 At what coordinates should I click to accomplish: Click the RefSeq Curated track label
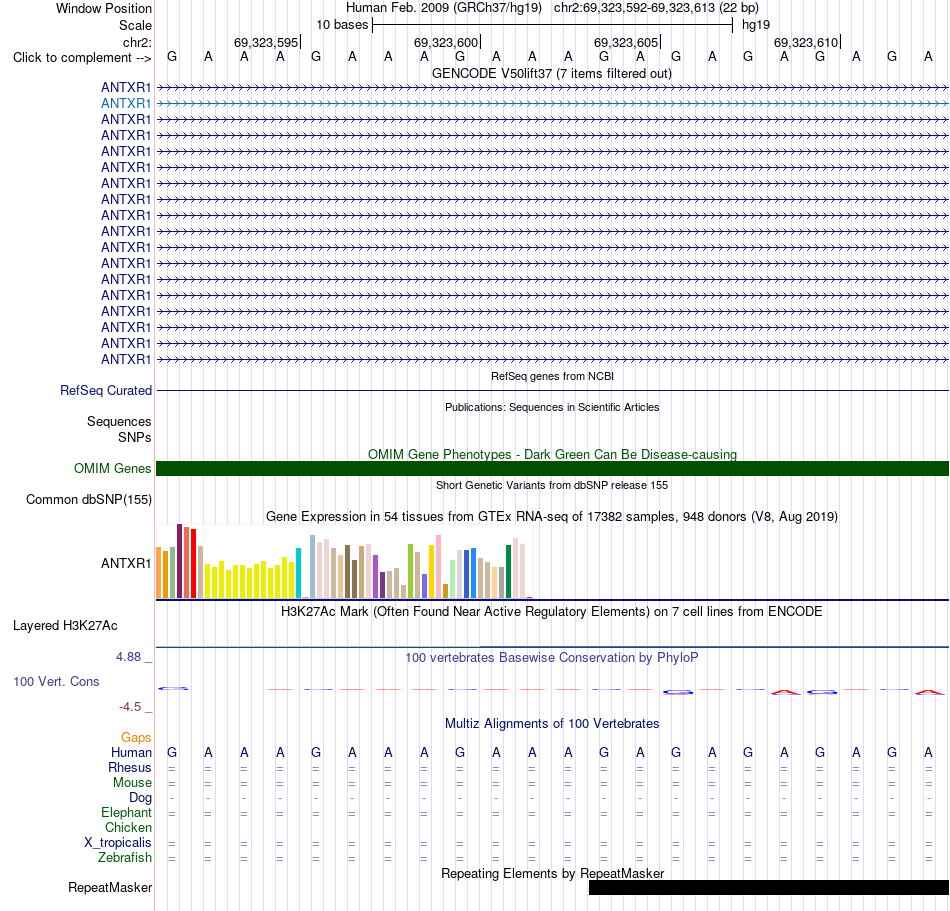click(x=106, y=391)
